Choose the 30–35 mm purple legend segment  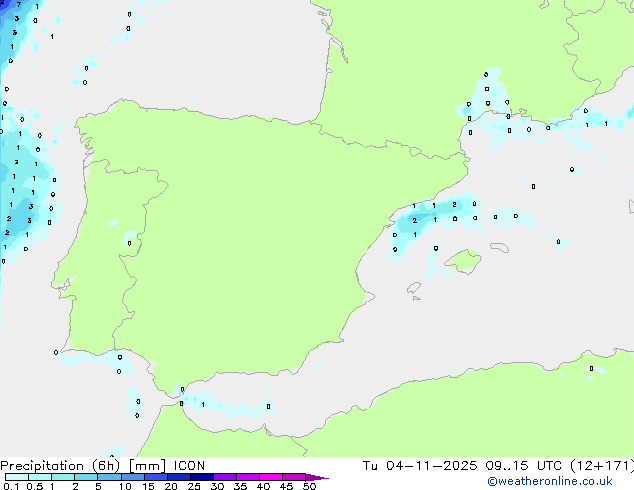point(225,477)
